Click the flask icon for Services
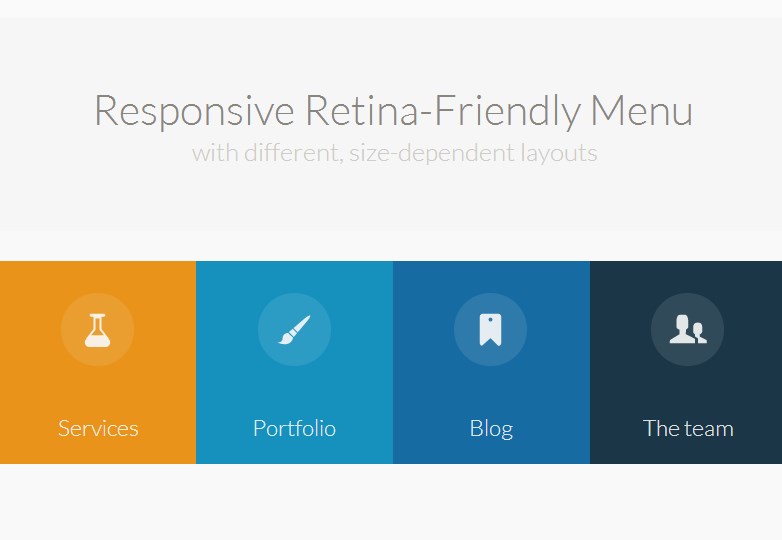This screenshot has width=782, height=540. click(x=98, y=329)
